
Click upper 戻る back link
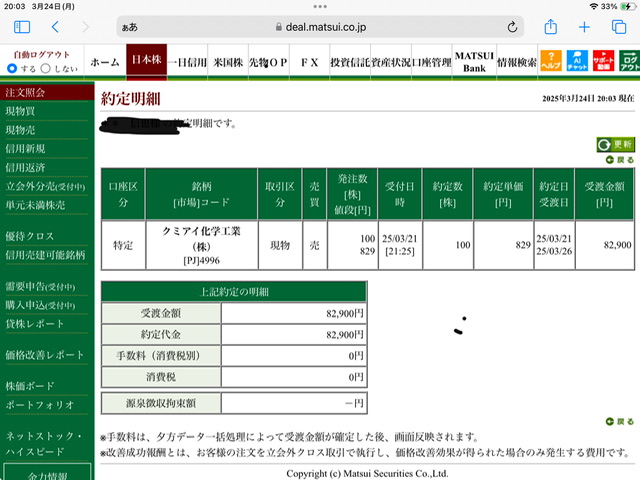coord(620,160)
